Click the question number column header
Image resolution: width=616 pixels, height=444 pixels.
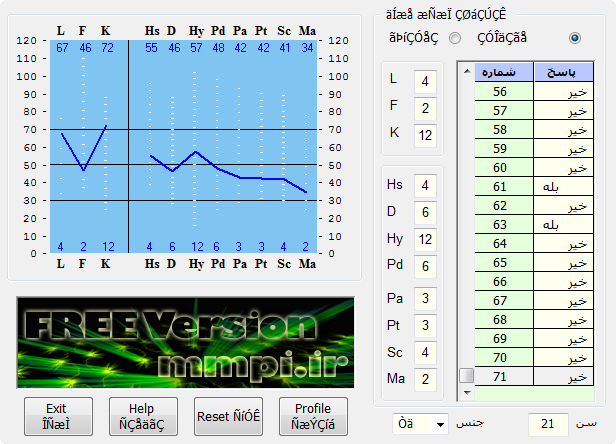coord(504,73)
